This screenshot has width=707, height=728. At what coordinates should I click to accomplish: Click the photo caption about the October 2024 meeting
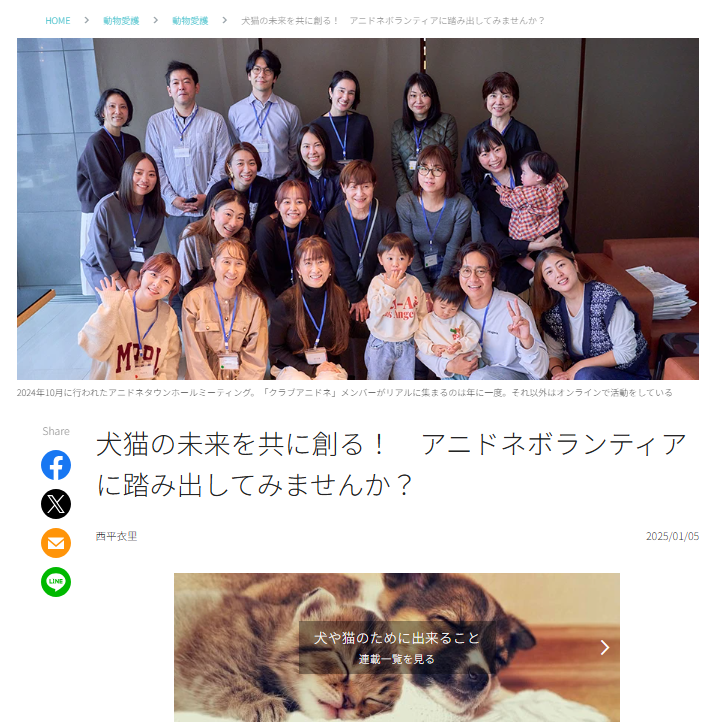(344, 393)
